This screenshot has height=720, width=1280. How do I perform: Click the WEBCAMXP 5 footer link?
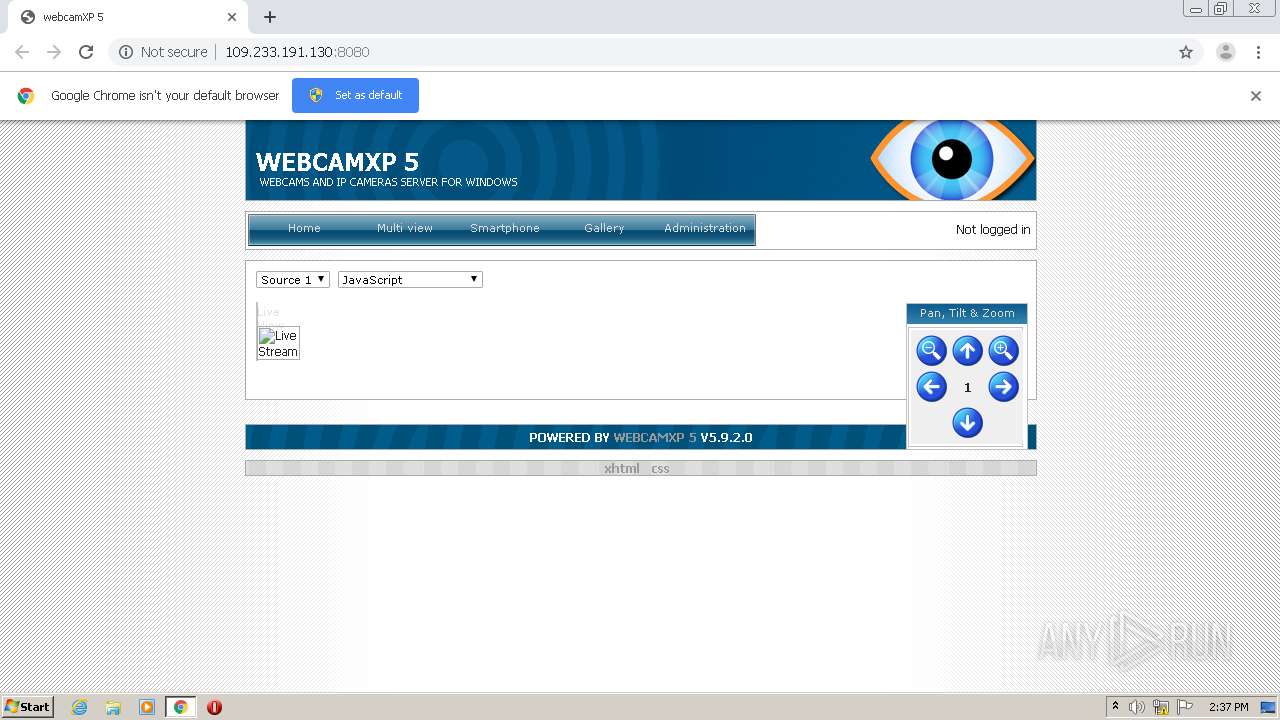point(655,437)
